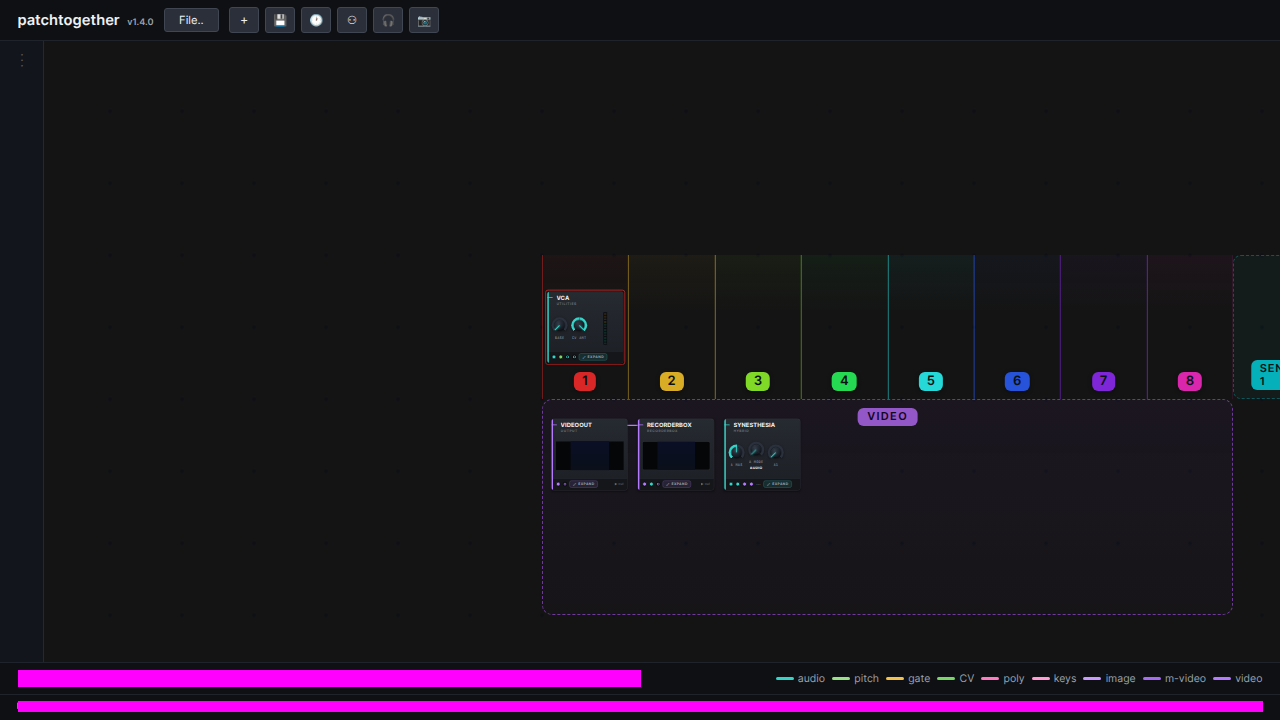The height and width of the screenshot is (720, 1280).
Task: Select channel 4 green badge
Action: click(844, 381)
